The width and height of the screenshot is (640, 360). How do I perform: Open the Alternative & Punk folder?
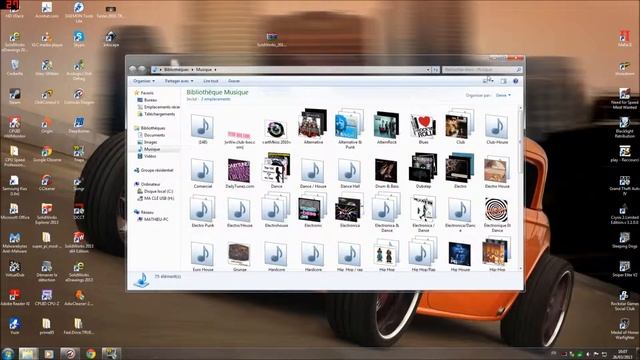(350, 128)
